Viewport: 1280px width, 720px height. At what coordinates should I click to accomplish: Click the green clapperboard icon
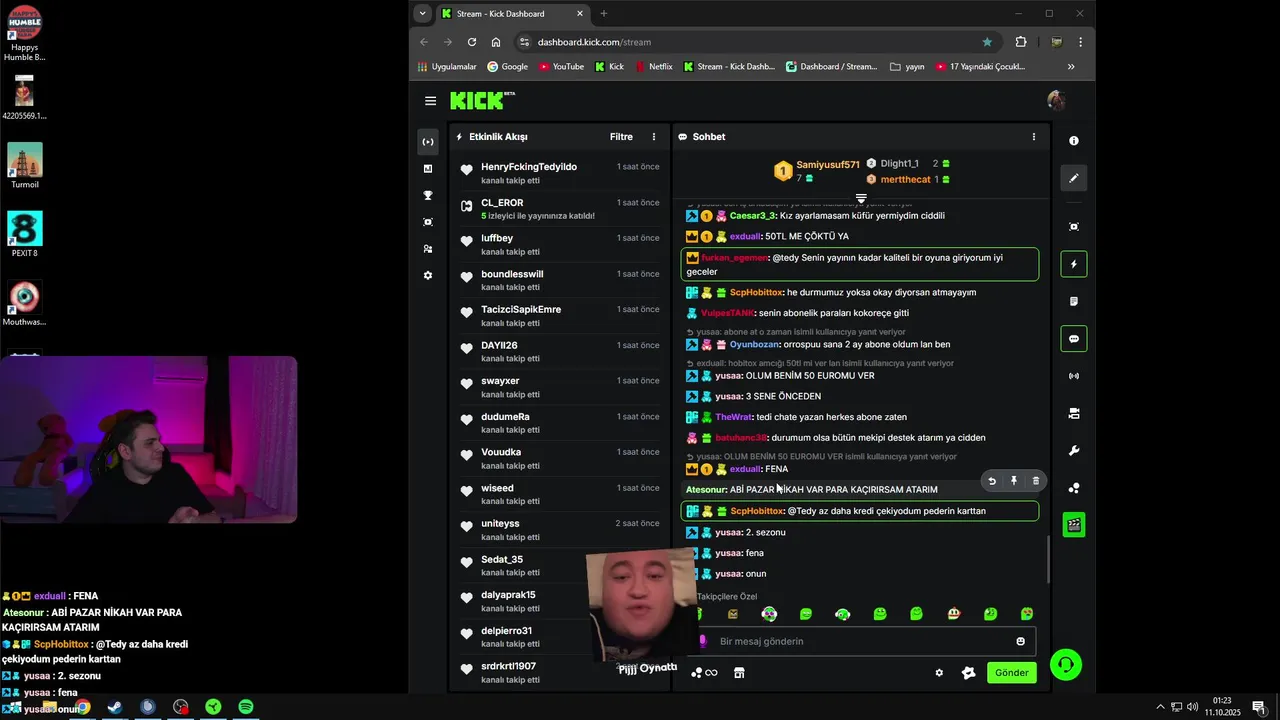click(x=1074, y=525)
